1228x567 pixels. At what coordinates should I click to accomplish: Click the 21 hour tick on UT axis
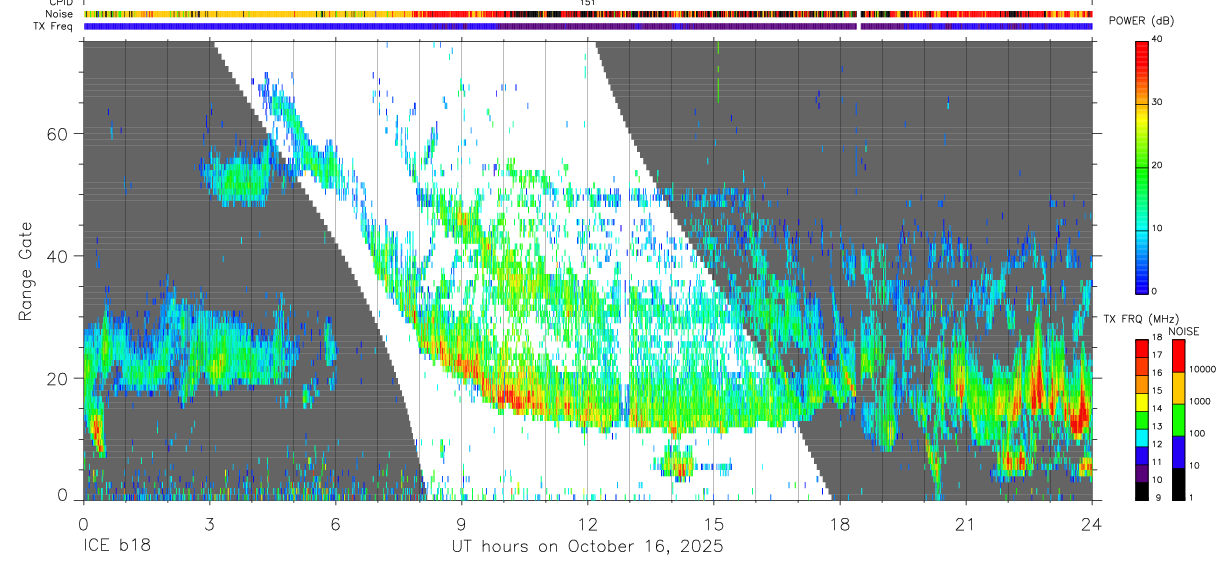(x=966, y=523)
